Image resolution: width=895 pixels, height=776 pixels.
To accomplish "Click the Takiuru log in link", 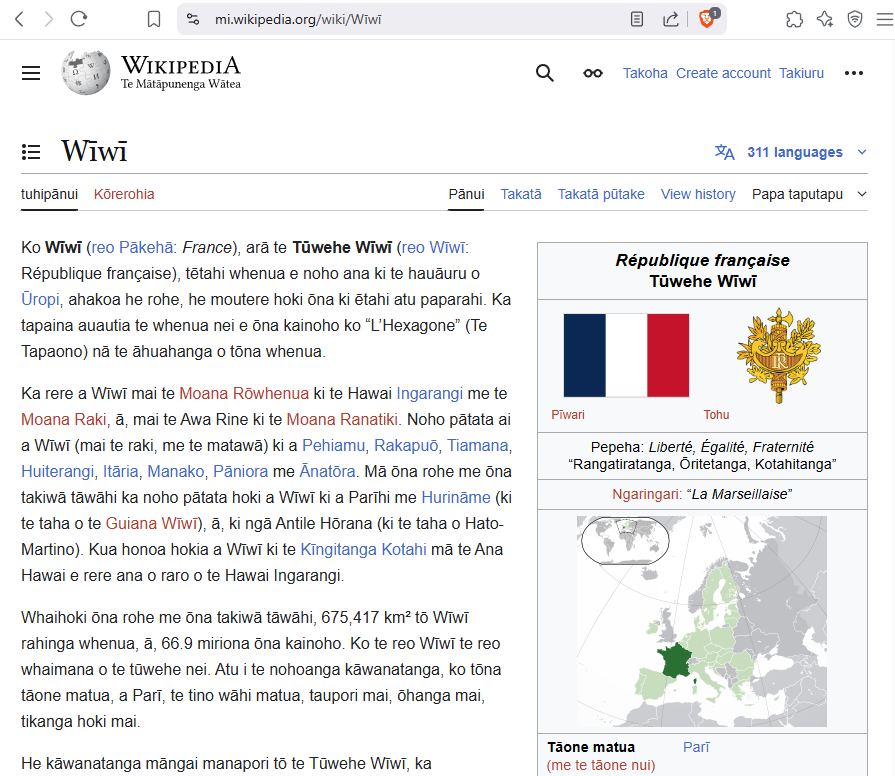I will click(x=801, y=73).
